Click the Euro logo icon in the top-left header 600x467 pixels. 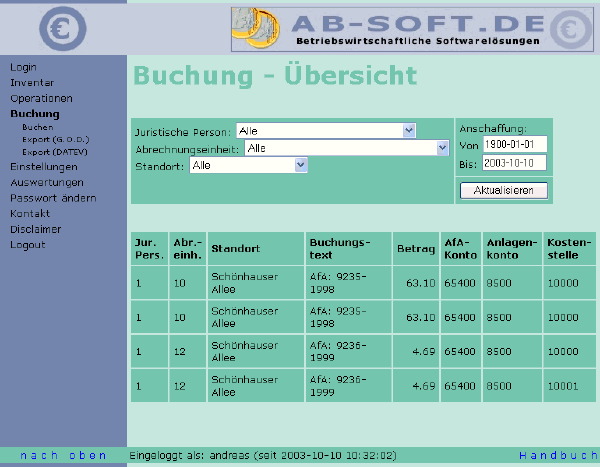point(63,29)
